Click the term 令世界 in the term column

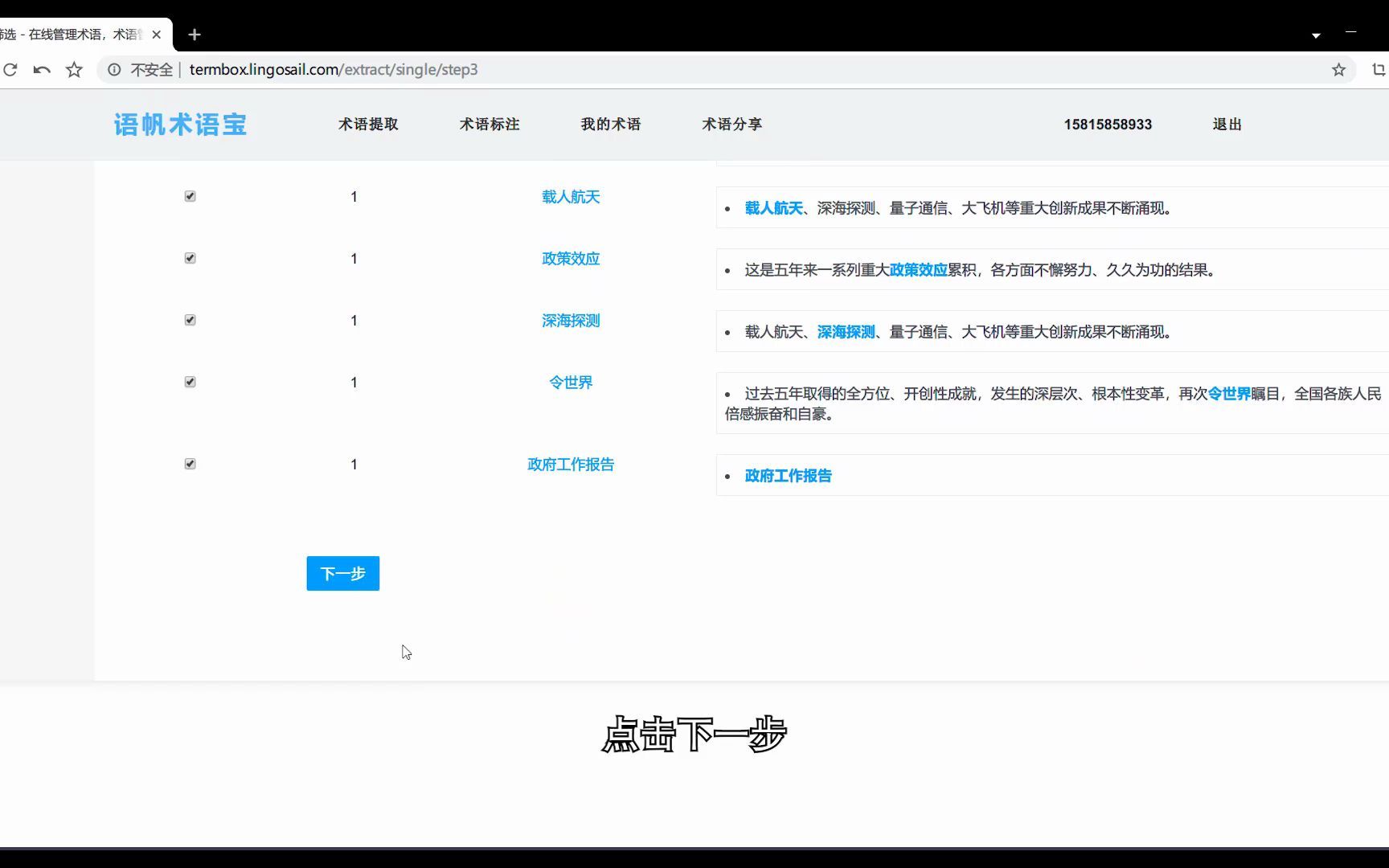(571, 383)
